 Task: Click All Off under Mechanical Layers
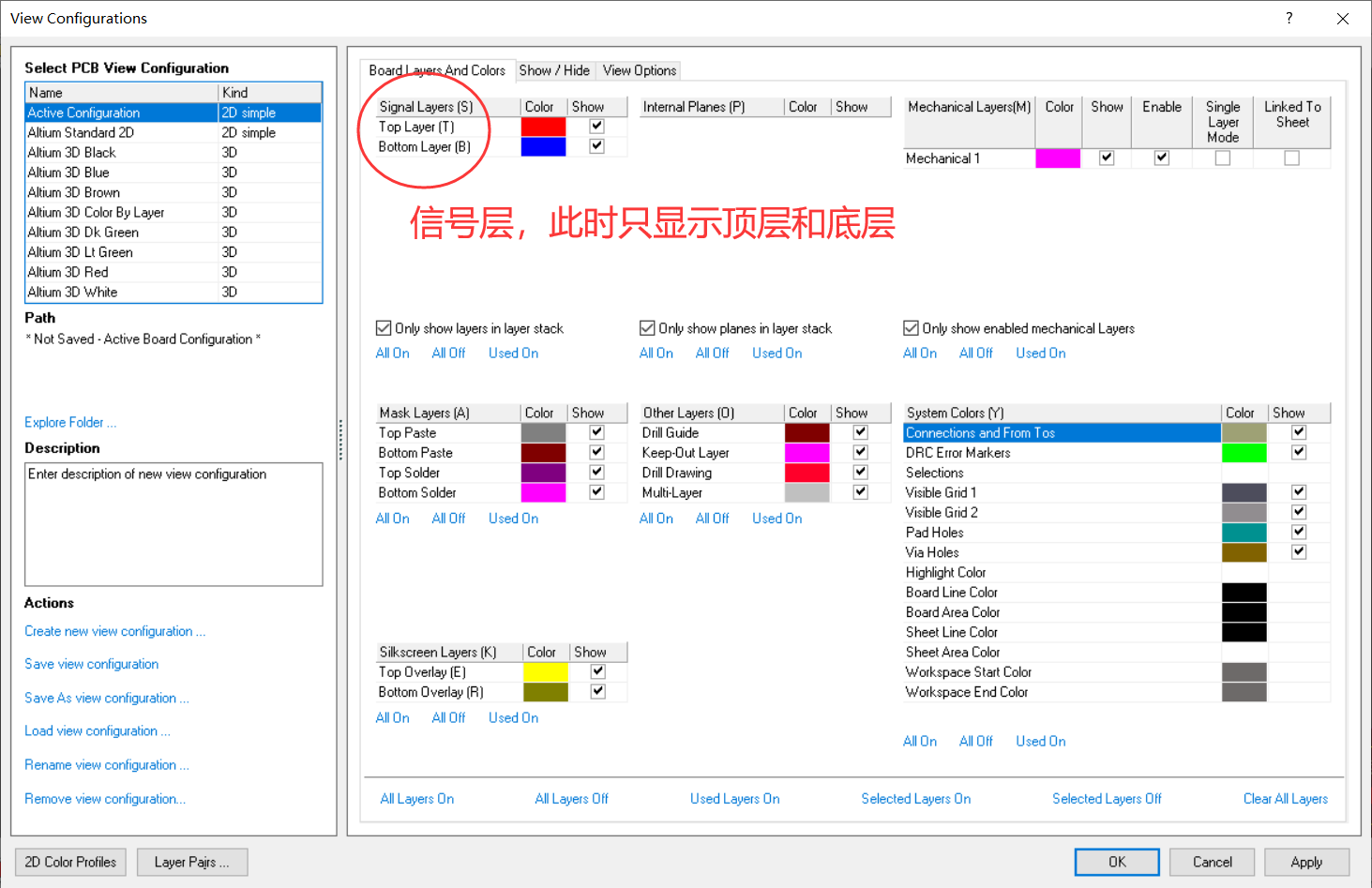975,353
